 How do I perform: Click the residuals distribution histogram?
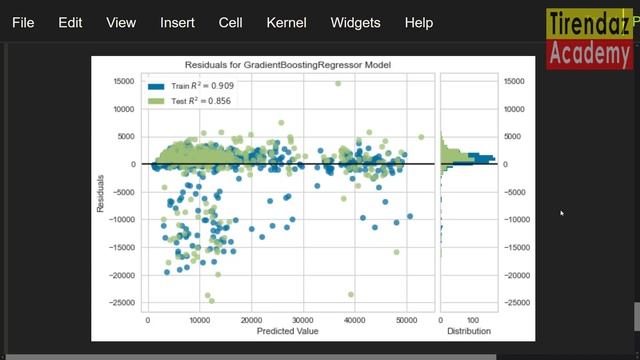click(469, 193)
